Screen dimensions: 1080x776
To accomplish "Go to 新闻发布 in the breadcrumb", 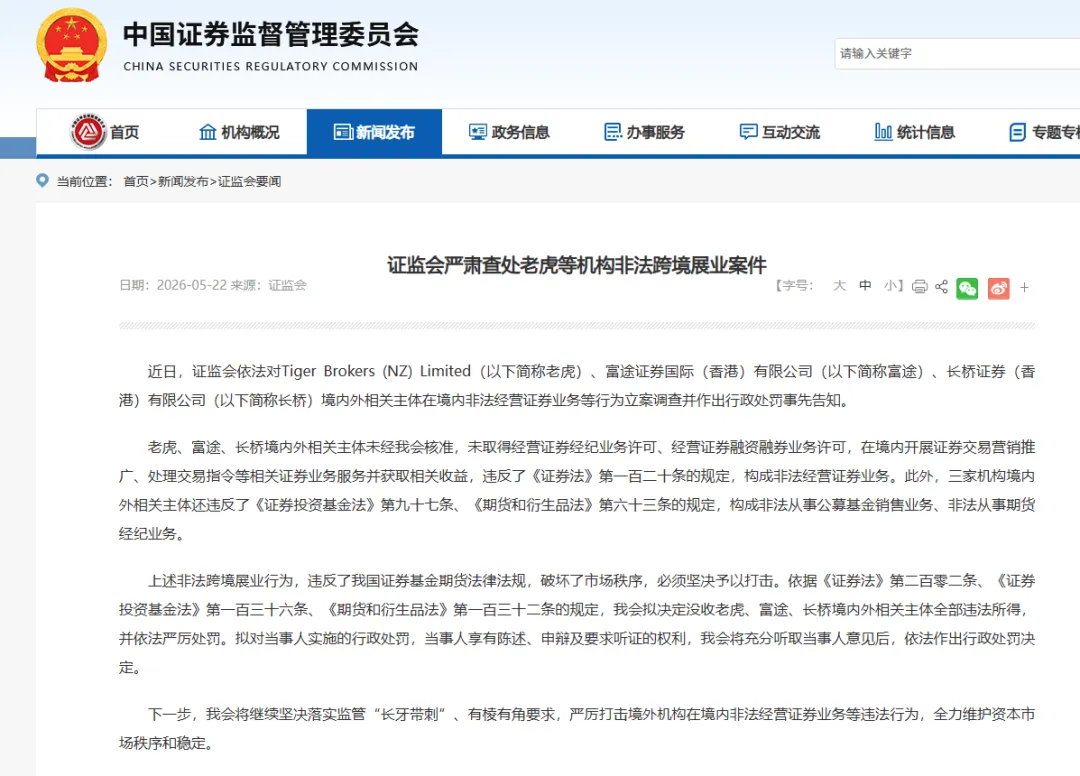I will [x=183, y=182].
